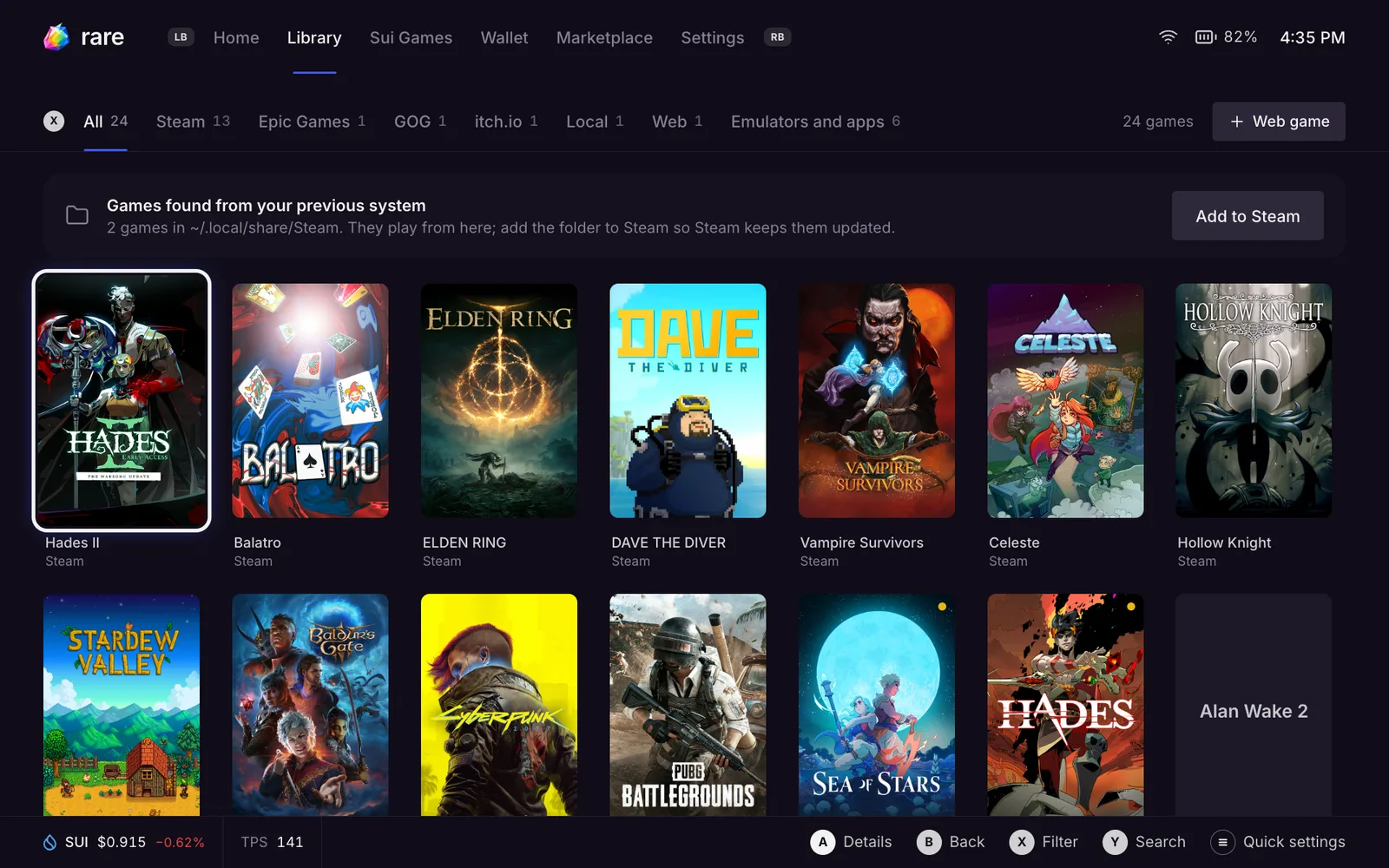Filter library by Steam

tap(193, 122)
